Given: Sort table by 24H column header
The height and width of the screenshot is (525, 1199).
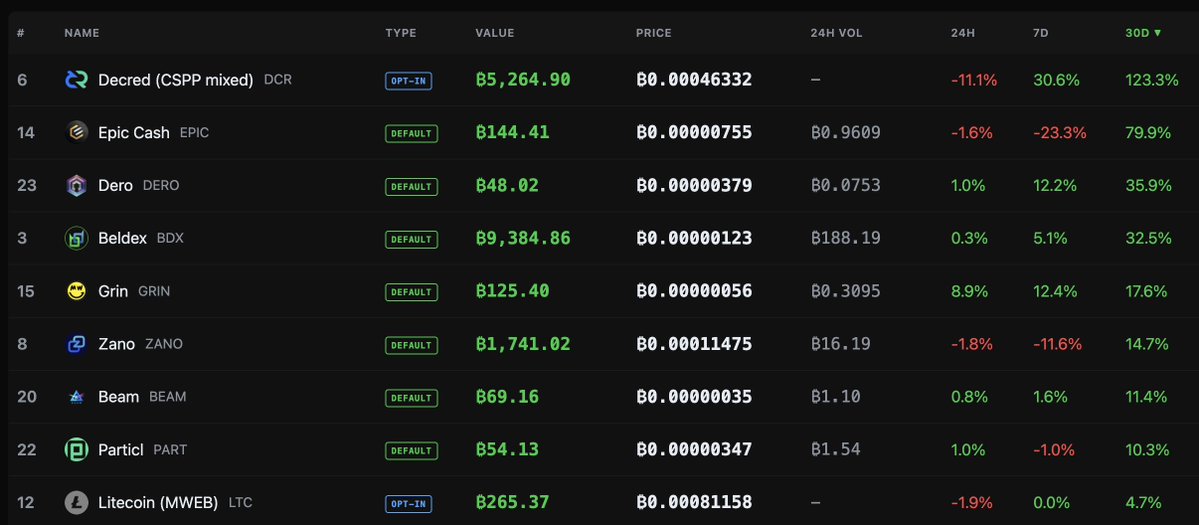Looking at the screenshot, I should tap(962, 33).
